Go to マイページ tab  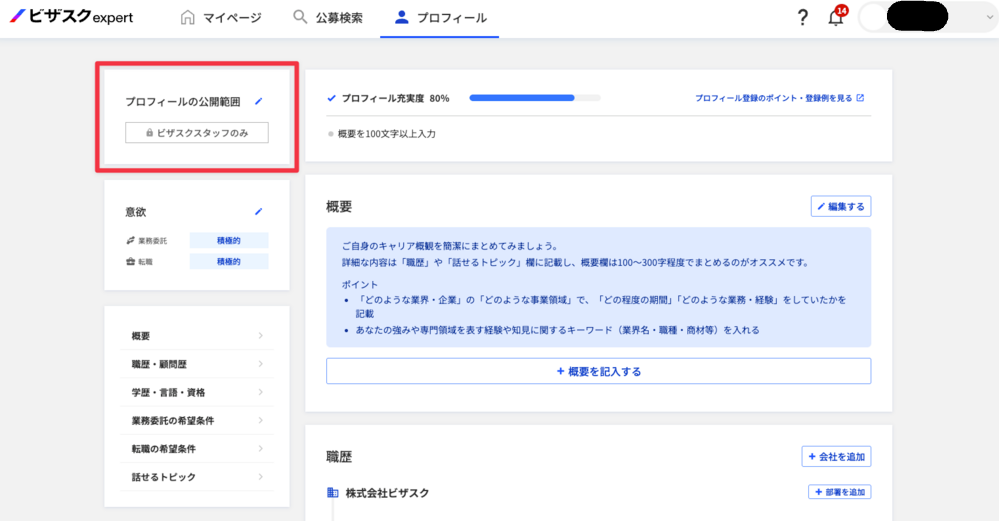click(x=221, y=18)
